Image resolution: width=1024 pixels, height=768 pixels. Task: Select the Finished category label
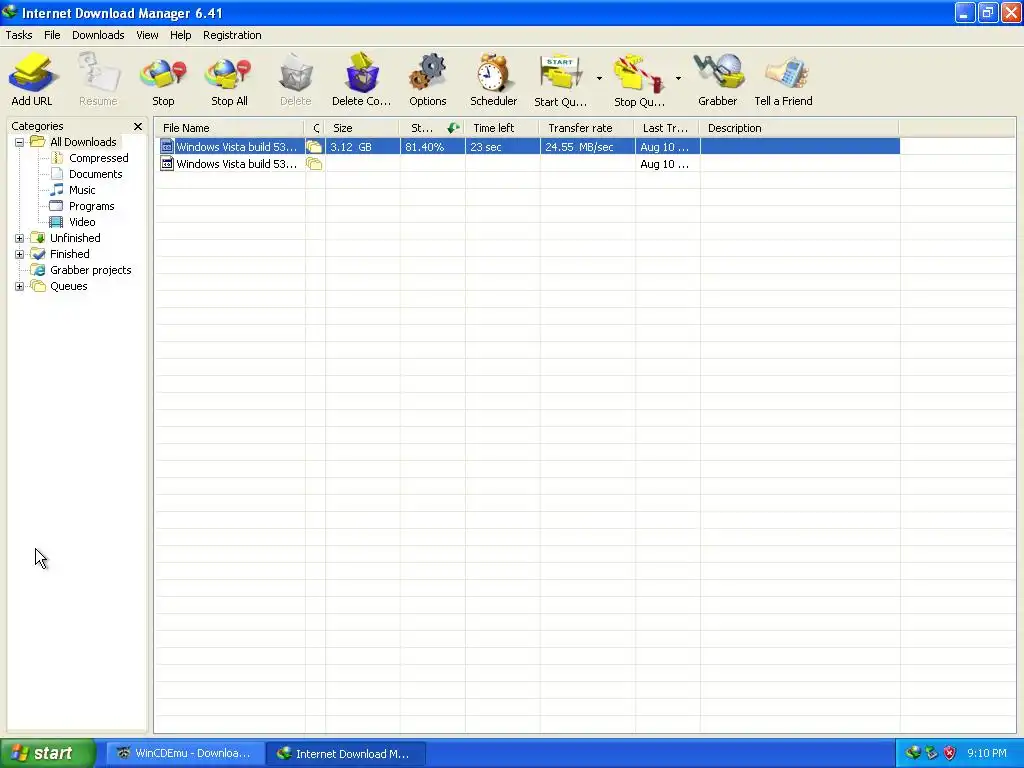pyautogui.click(x=70, y=254)
